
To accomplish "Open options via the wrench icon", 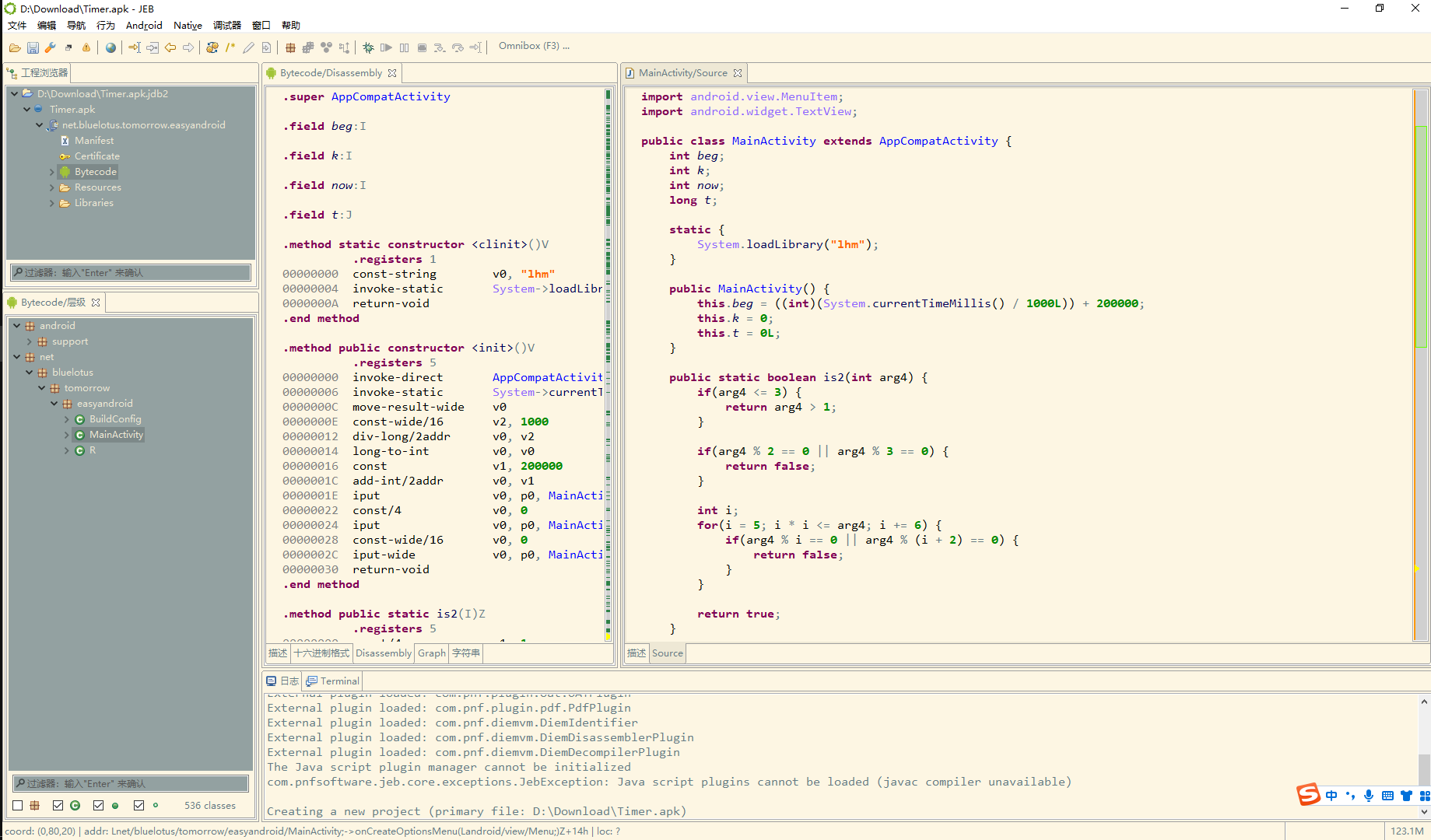I will pos(50,47).
